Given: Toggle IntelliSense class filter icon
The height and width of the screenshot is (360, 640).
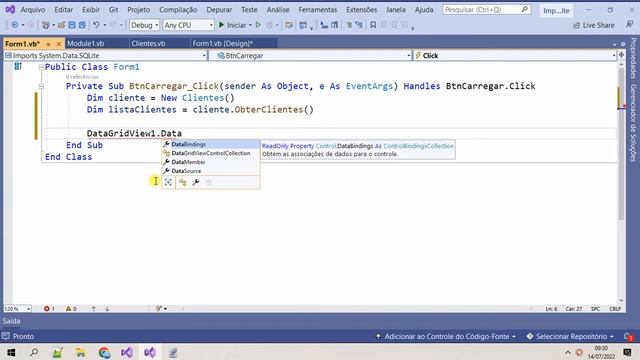Looking at the screenshot, I should (x=182, y=182).
